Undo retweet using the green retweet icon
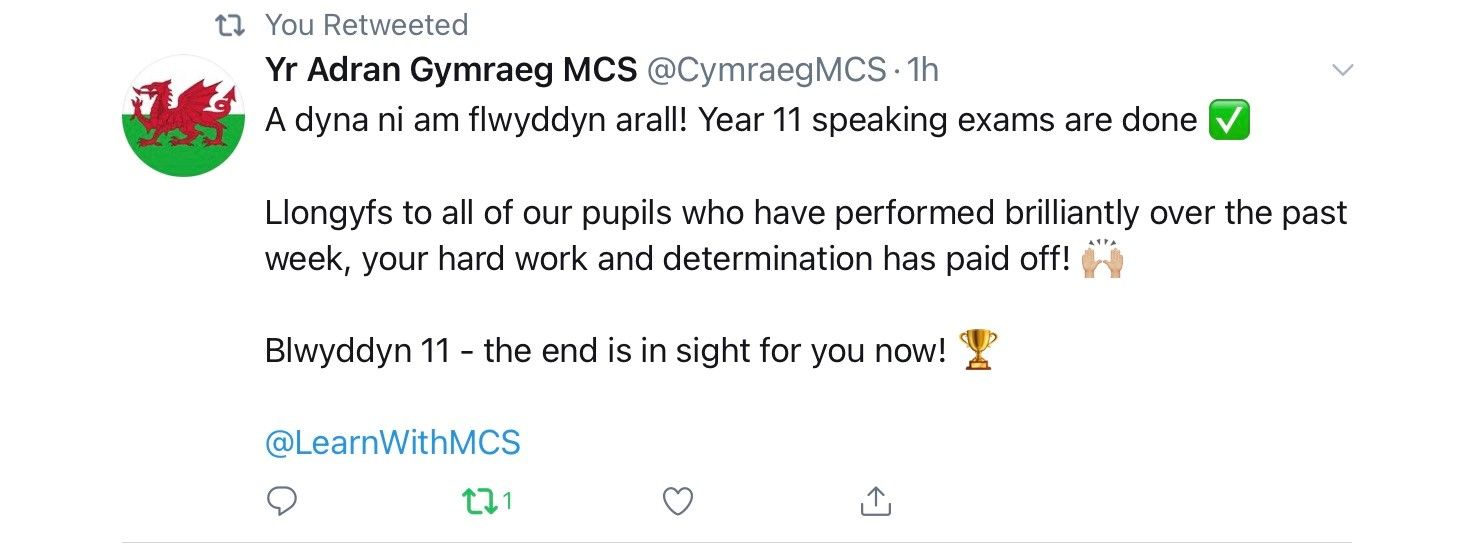1475x545 pixels. [481, 501]
